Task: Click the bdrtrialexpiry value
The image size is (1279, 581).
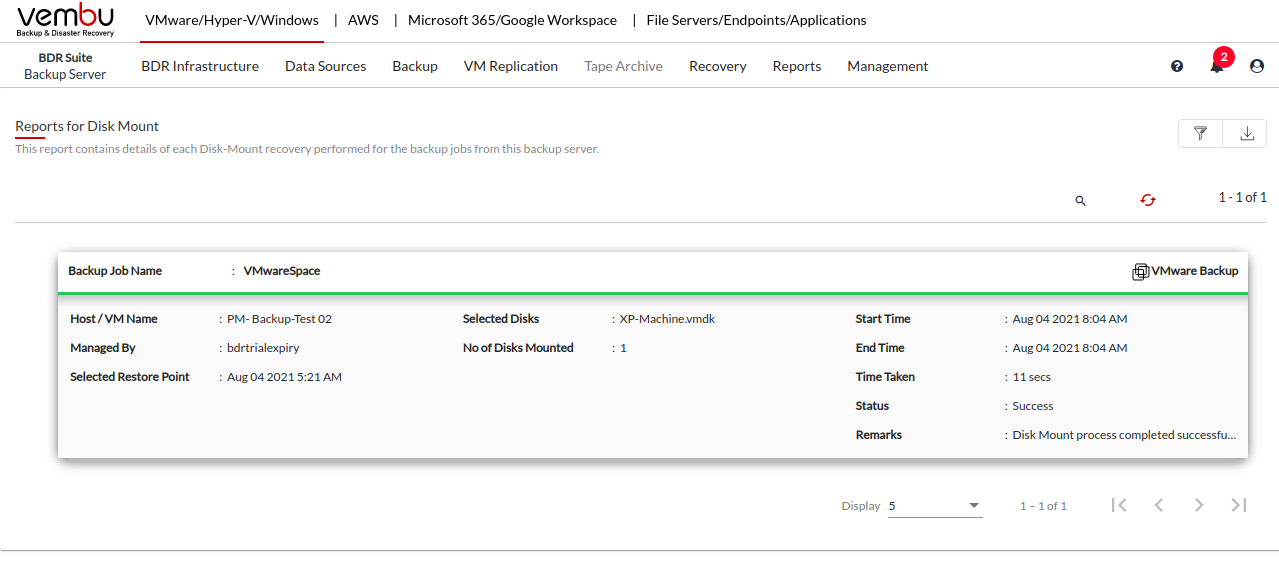Action: [x=263, y=348]
